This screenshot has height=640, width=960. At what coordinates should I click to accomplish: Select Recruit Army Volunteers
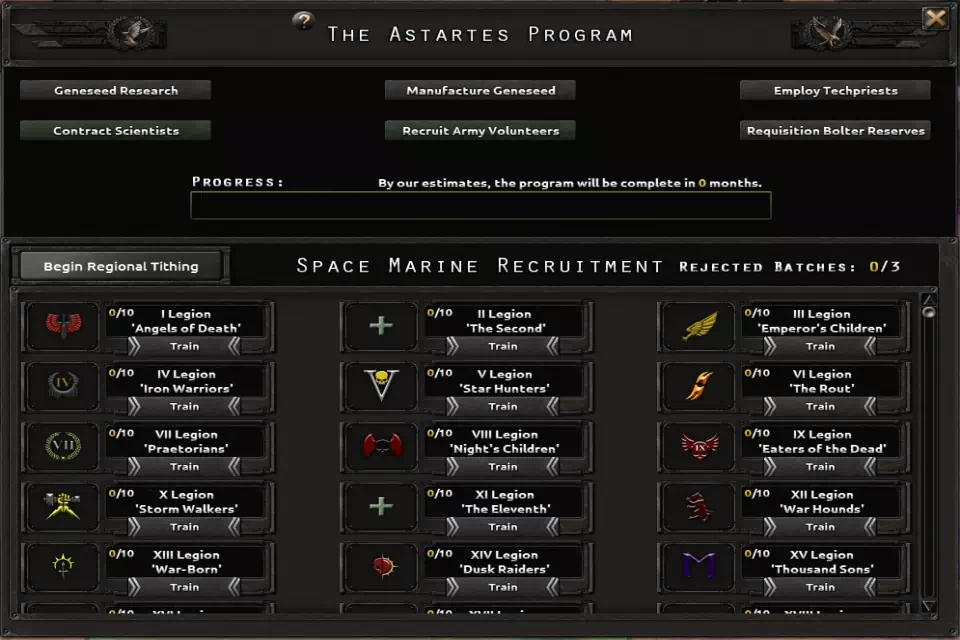point(479,130)
